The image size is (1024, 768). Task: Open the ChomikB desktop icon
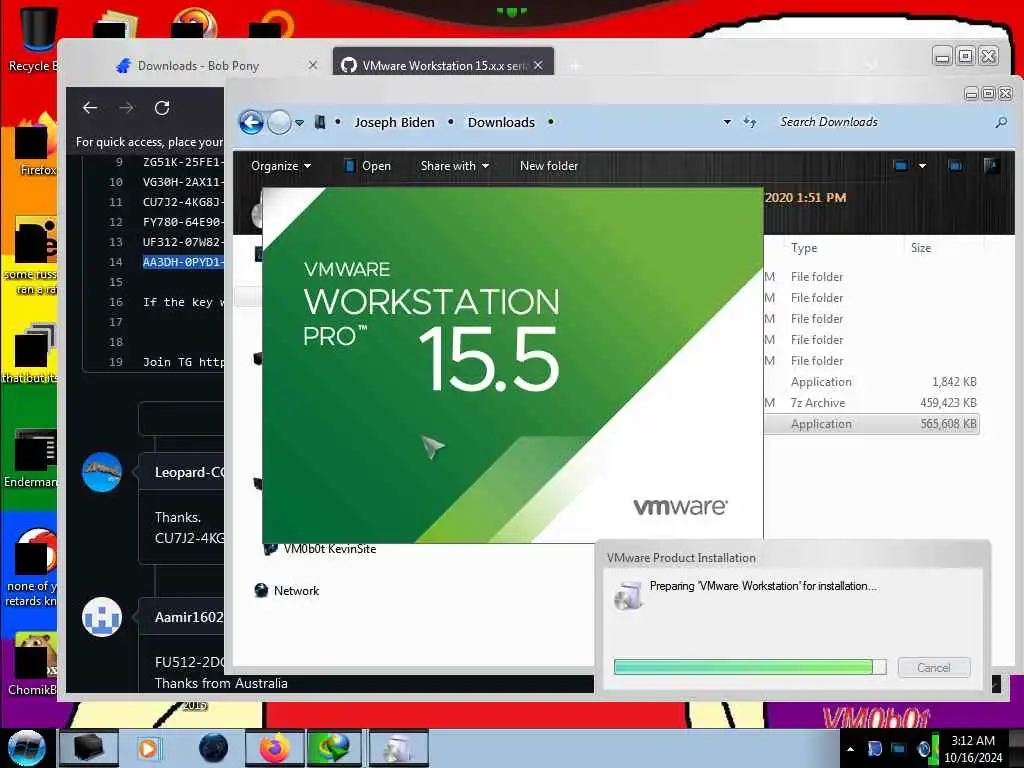[x=33, y=663]
